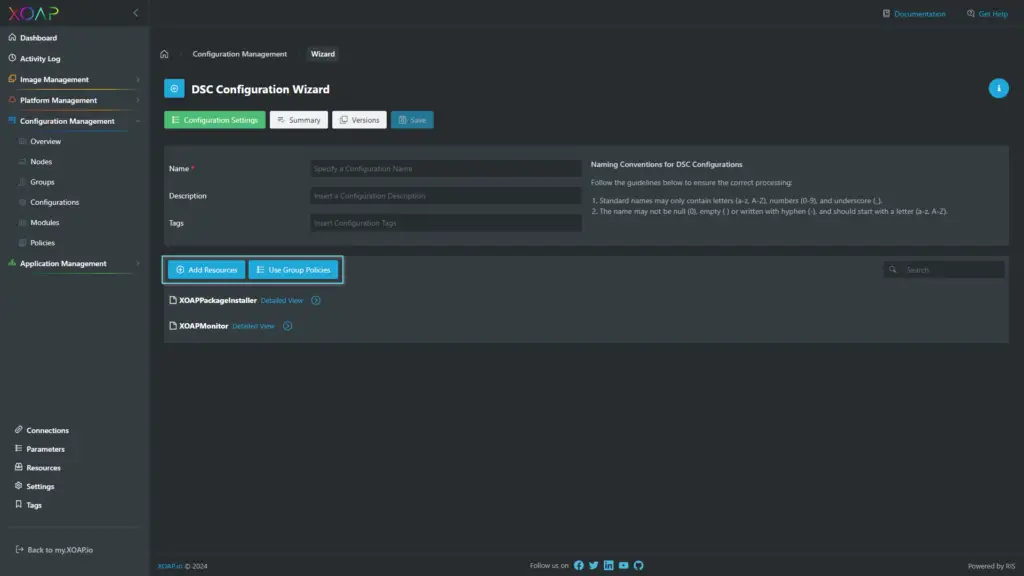Click the Settings gear icon
Image resolution: width=1024 pixels, height=576 pixels.
[x=18, y=486]
